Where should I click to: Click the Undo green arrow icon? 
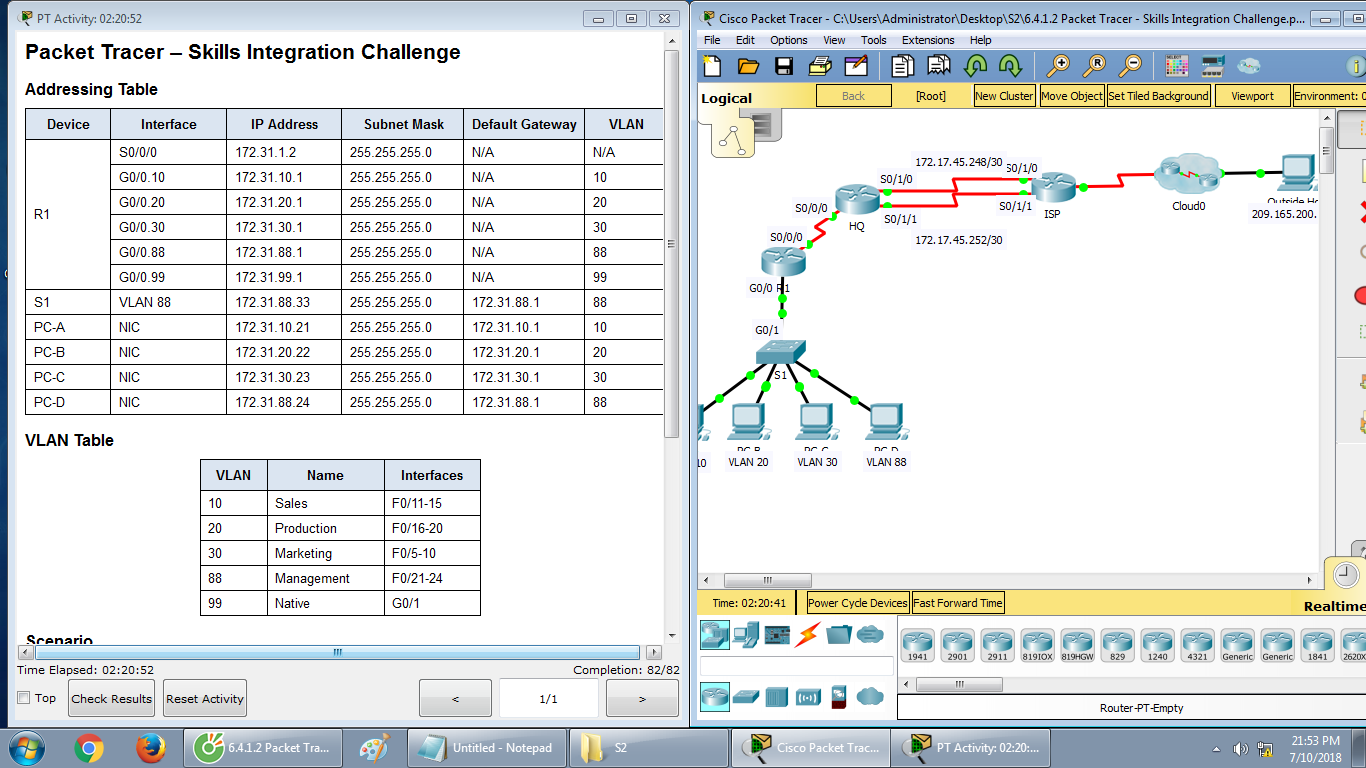(x=976, y=66)
